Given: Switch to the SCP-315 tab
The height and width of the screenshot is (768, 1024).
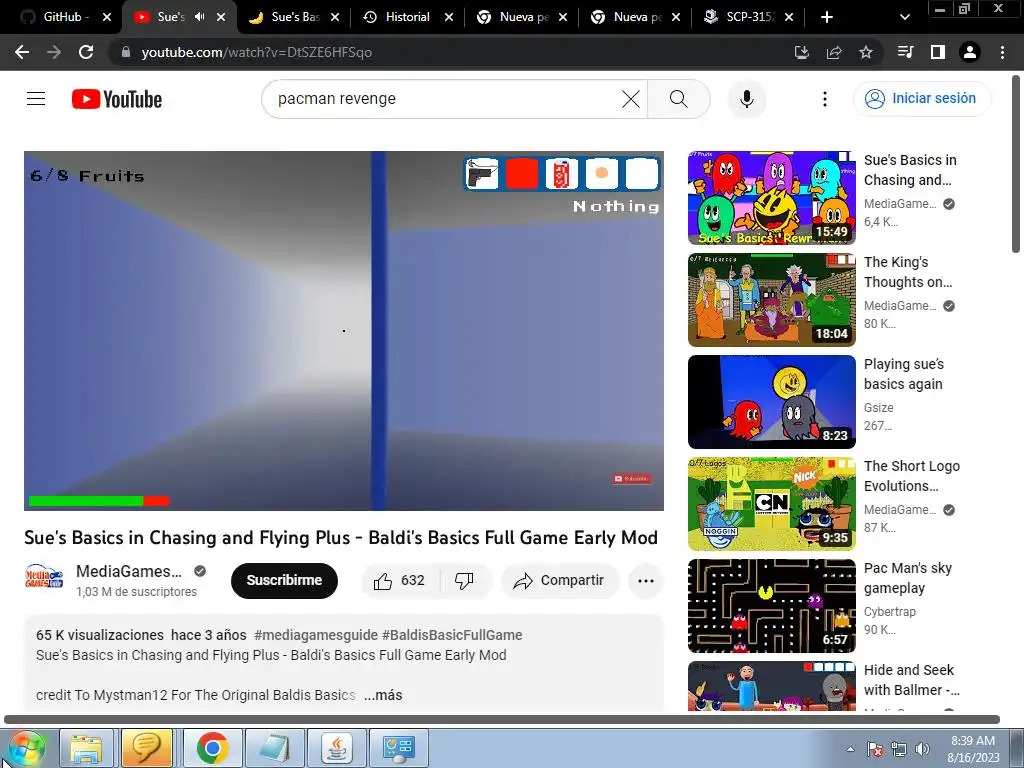Looking at the screenshot, I should [x=748, y=17].
